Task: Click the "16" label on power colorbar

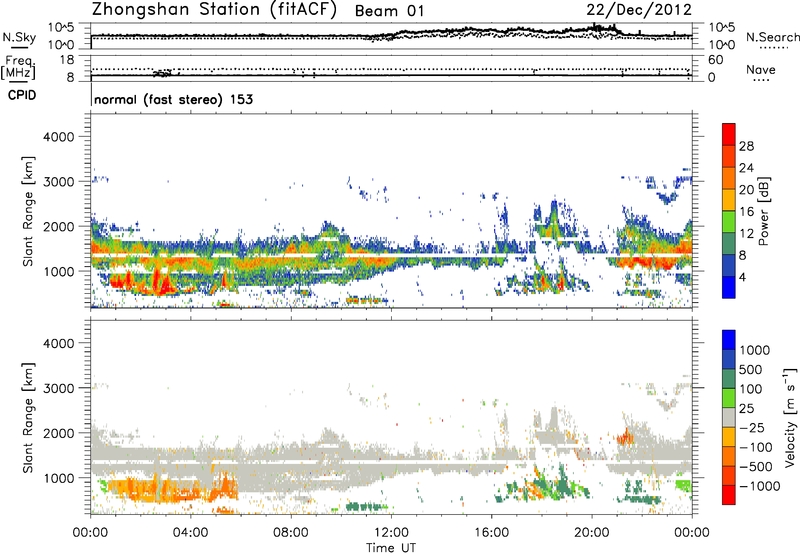Action: (x=746, y=212)
